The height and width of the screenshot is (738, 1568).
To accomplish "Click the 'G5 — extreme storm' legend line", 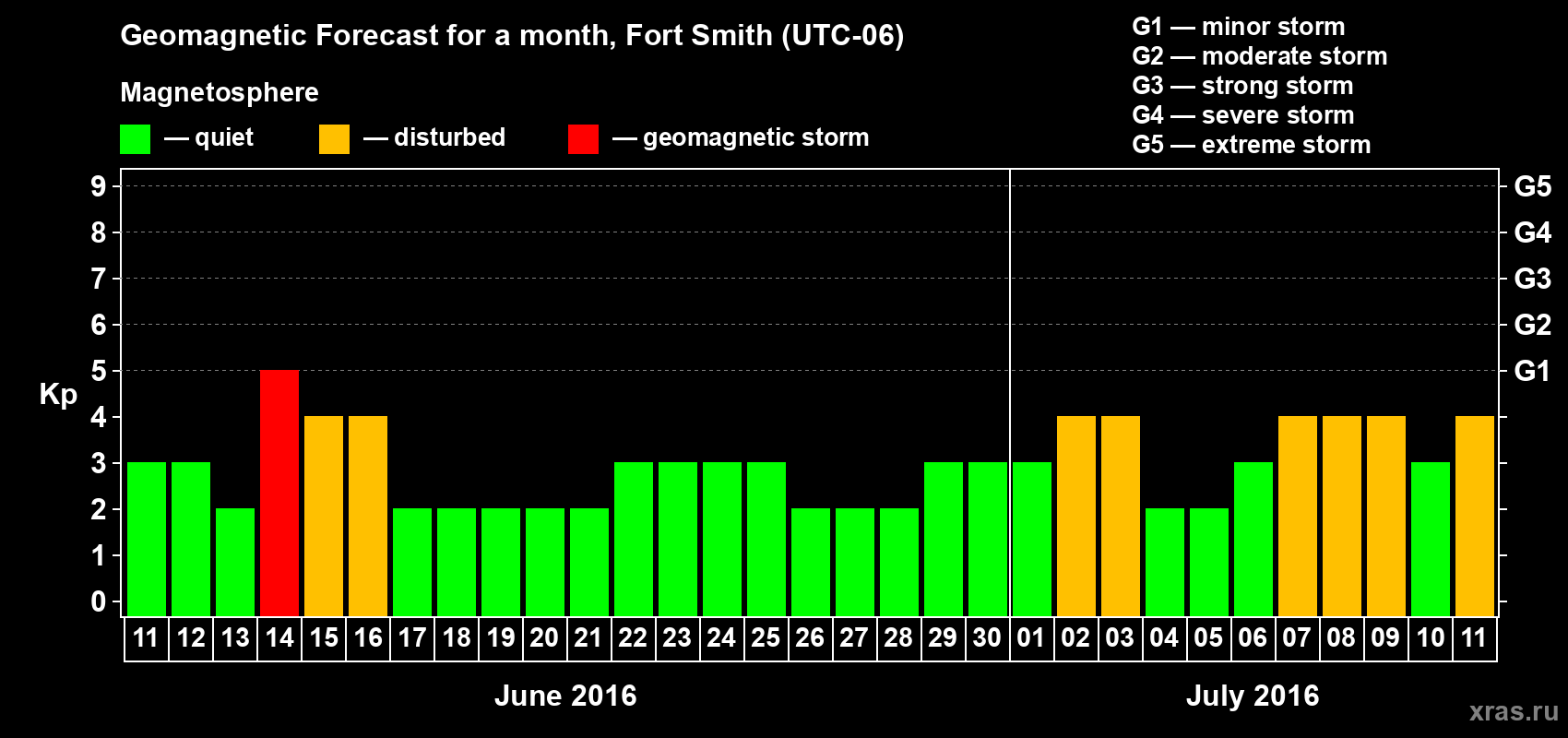I will [1252, 145].
